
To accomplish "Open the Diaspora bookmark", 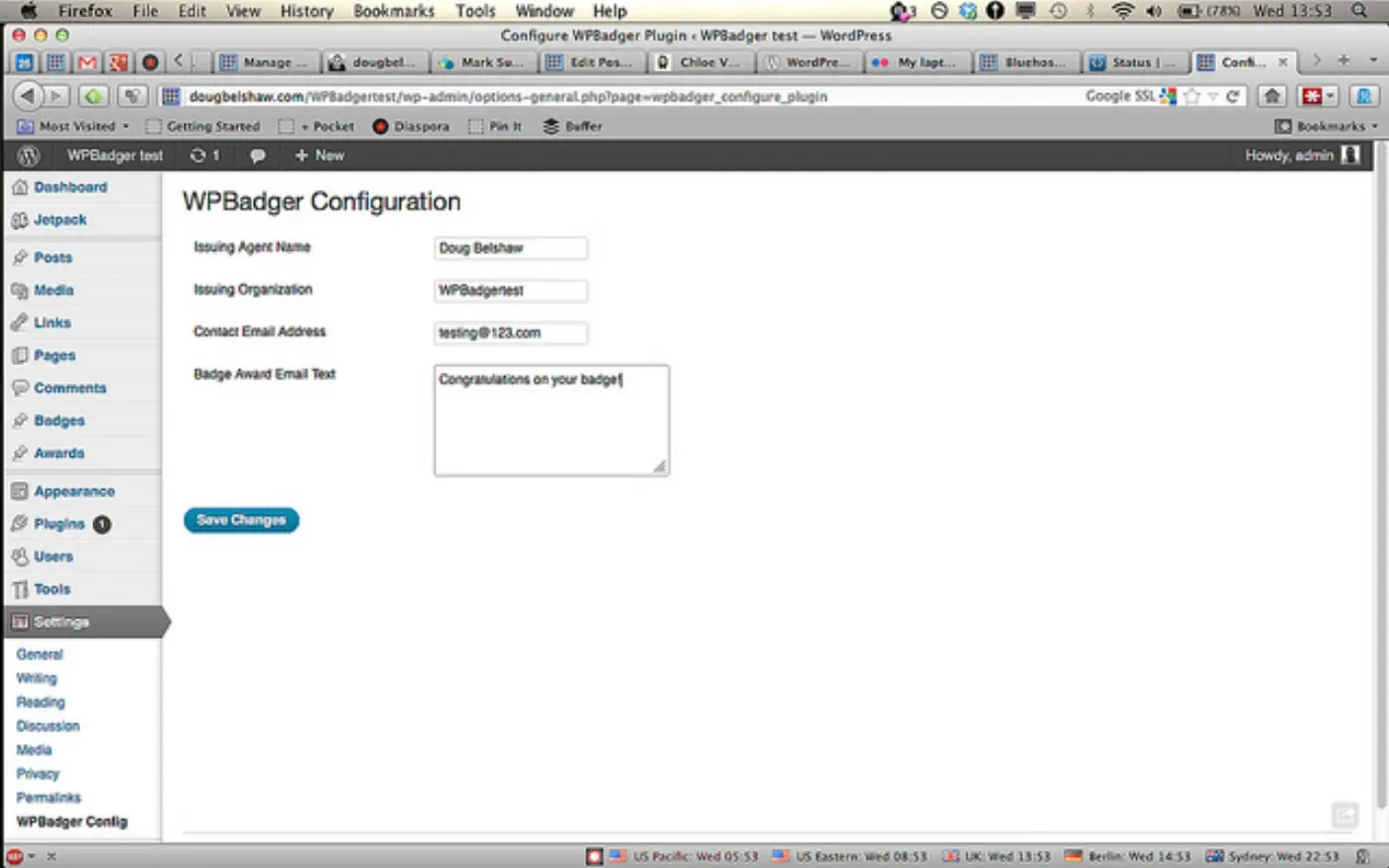I will 412,127.
